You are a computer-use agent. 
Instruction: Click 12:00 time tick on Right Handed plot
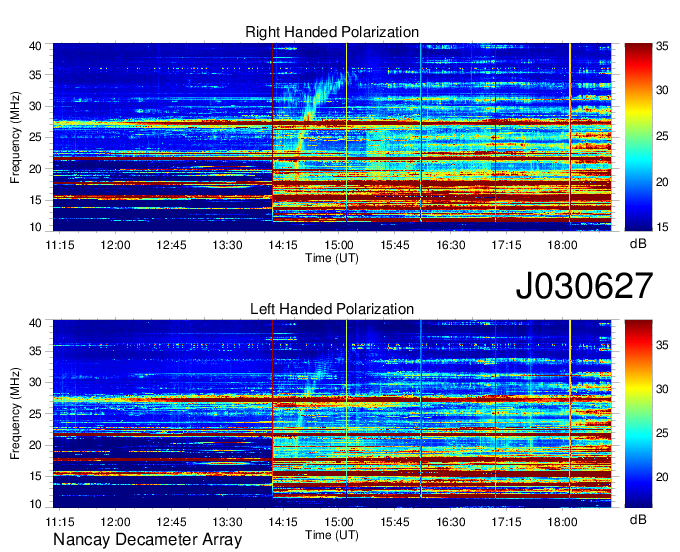[x=115, y=245]
